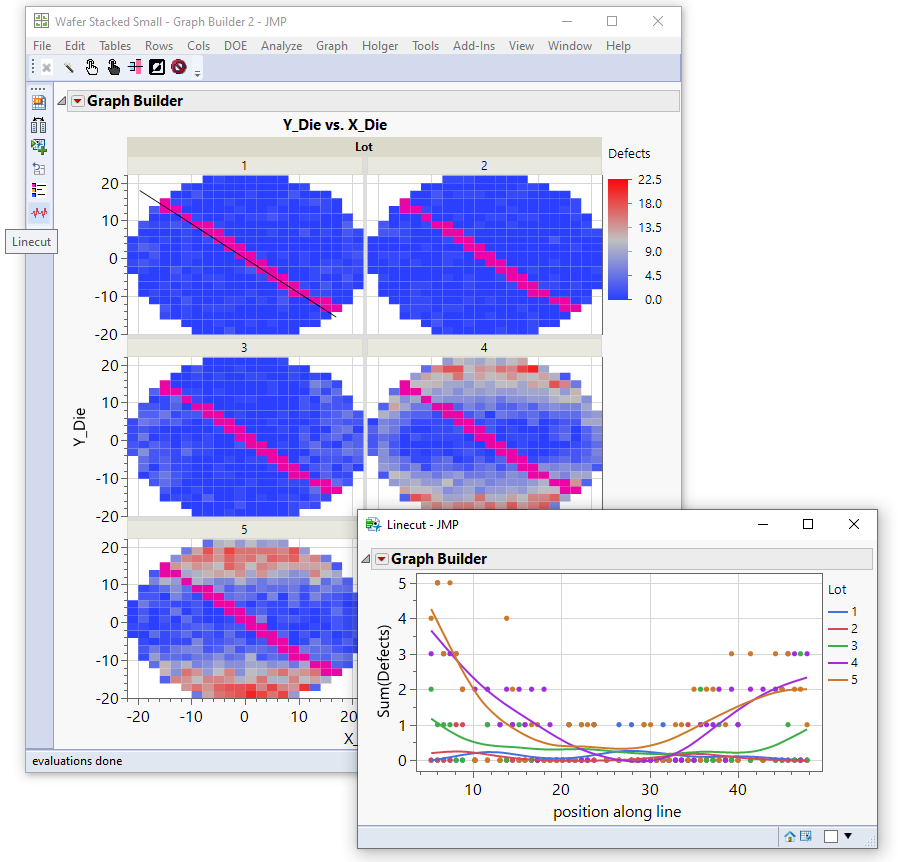Collapse main Graph Builder outline with gray triangle
The height and width of the screenshot is (862, 898).
[61, 101]
